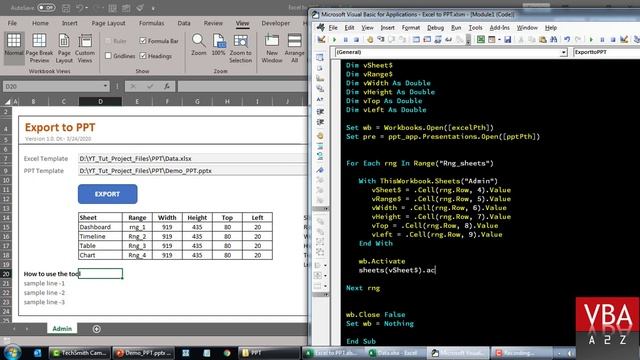Click Insert Function fx icon

point(167,87)
